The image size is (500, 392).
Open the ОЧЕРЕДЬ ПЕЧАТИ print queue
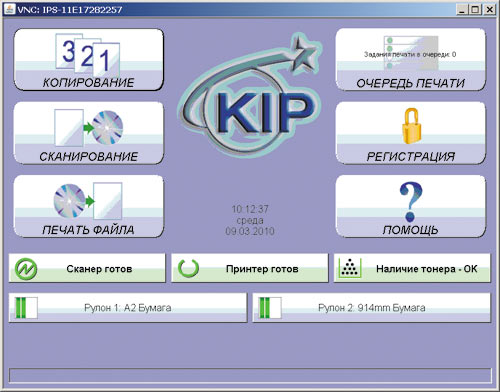pyautogui.click(x=410, y=60)
